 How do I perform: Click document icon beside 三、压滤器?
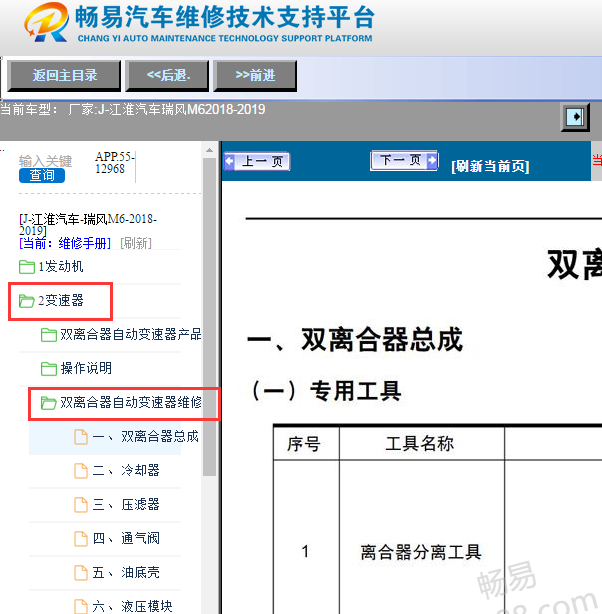click(x=81, y=505)
